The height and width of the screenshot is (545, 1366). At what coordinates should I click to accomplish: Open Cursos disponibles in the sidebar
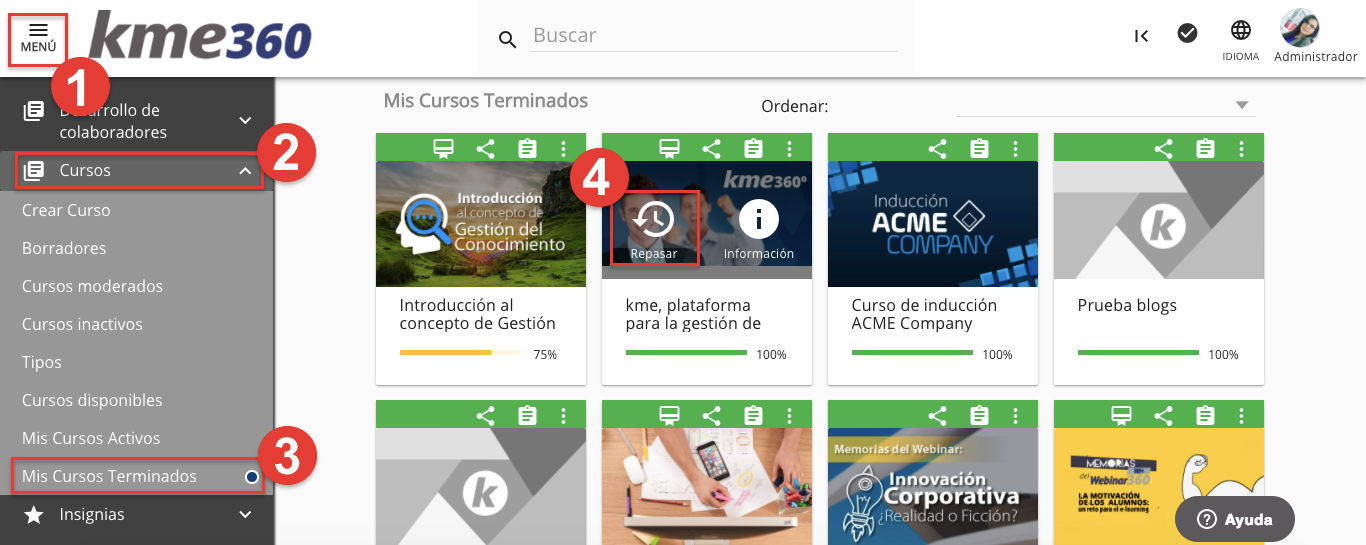tap(92, 400)
